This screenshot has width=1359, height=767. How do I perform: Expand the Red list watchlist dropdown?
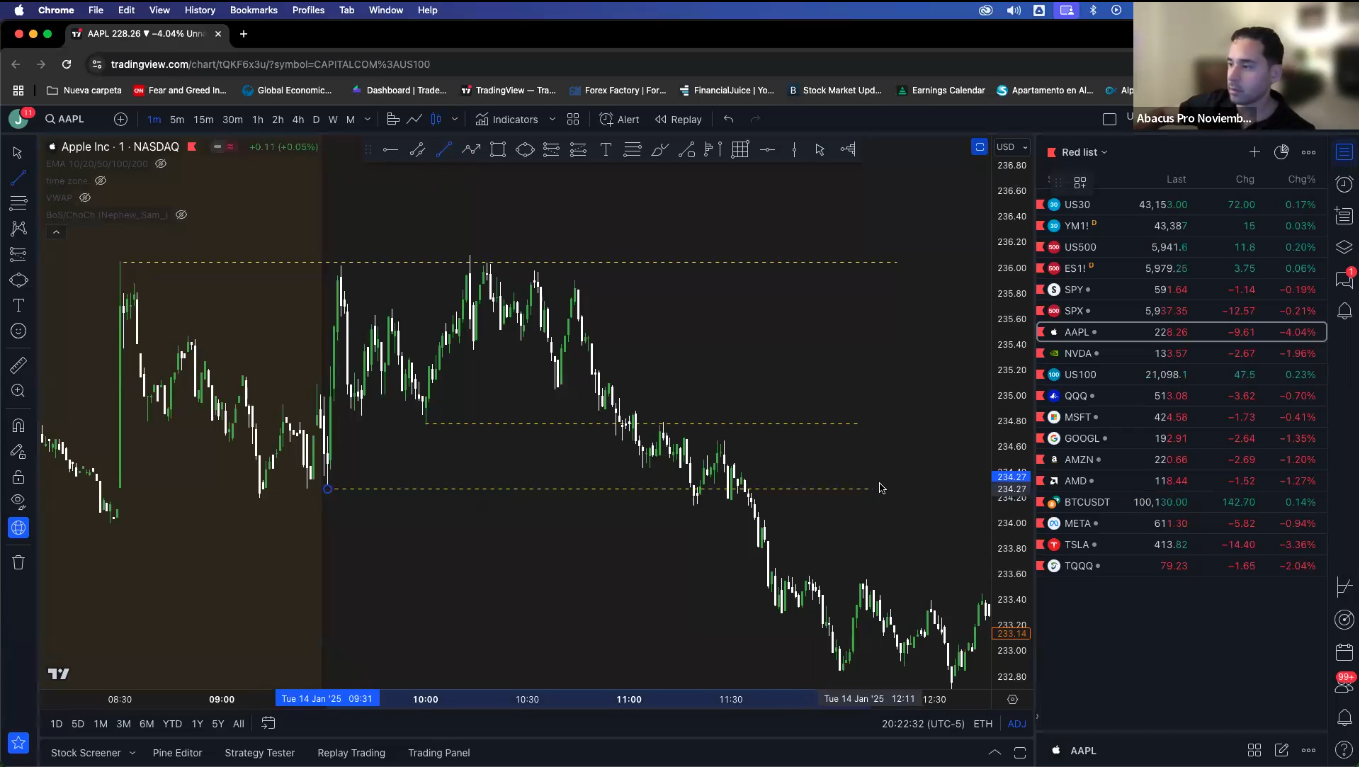coord(1084,152)
